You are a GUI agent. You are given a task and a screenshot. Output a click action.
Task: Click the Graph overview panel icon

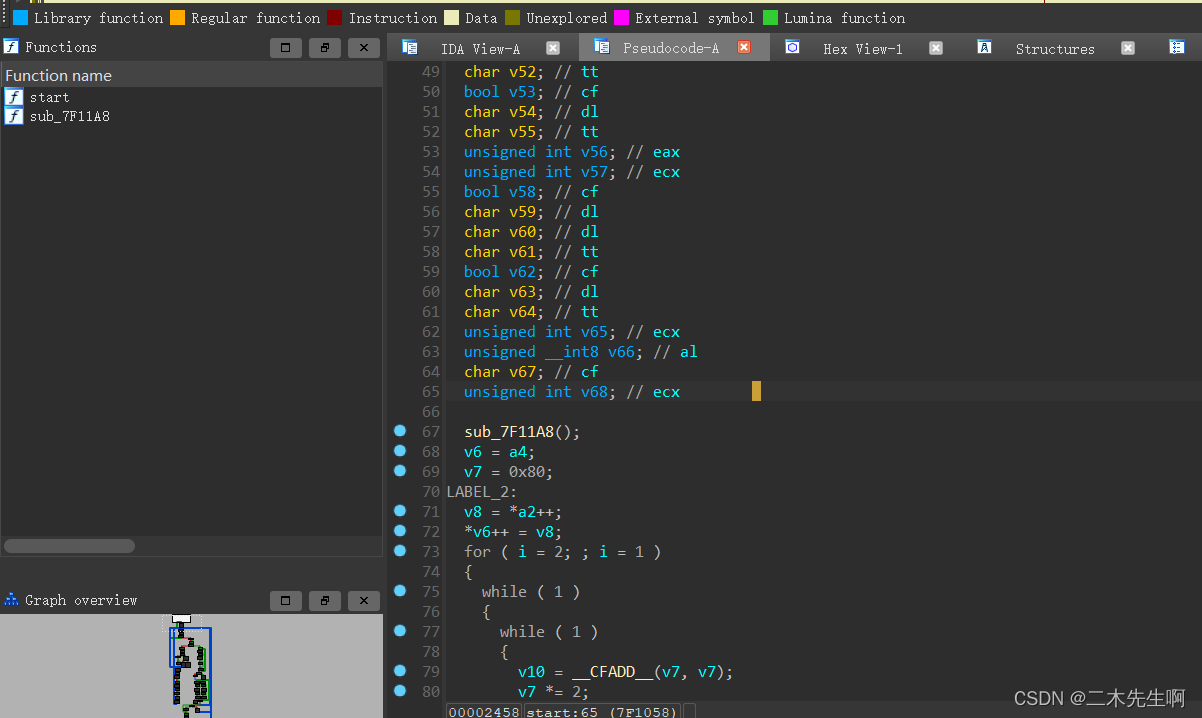point(10,600)
